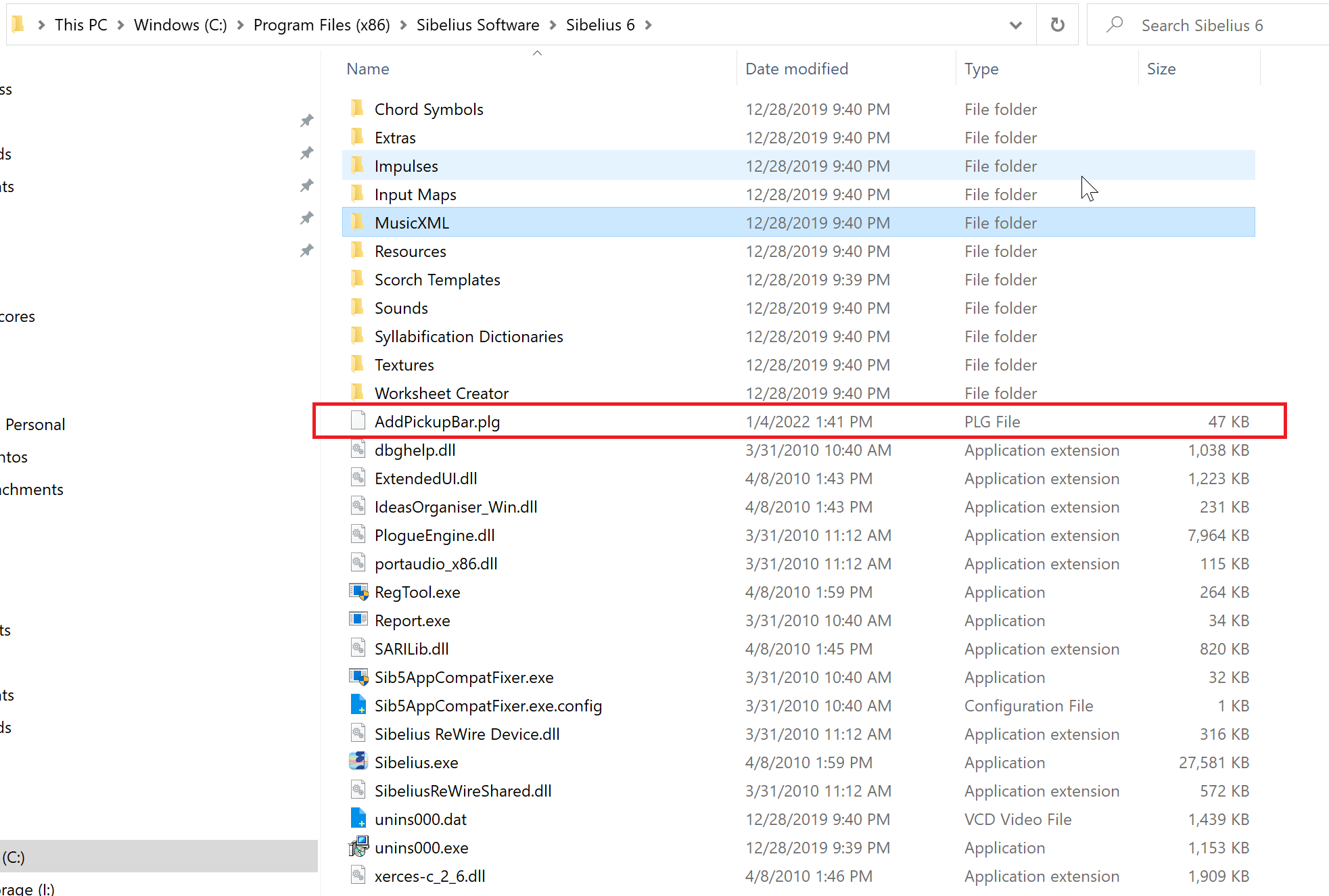Select the ExtendedUI.dll file name
Screen dimensions: 1329x896
coord(426,478)
